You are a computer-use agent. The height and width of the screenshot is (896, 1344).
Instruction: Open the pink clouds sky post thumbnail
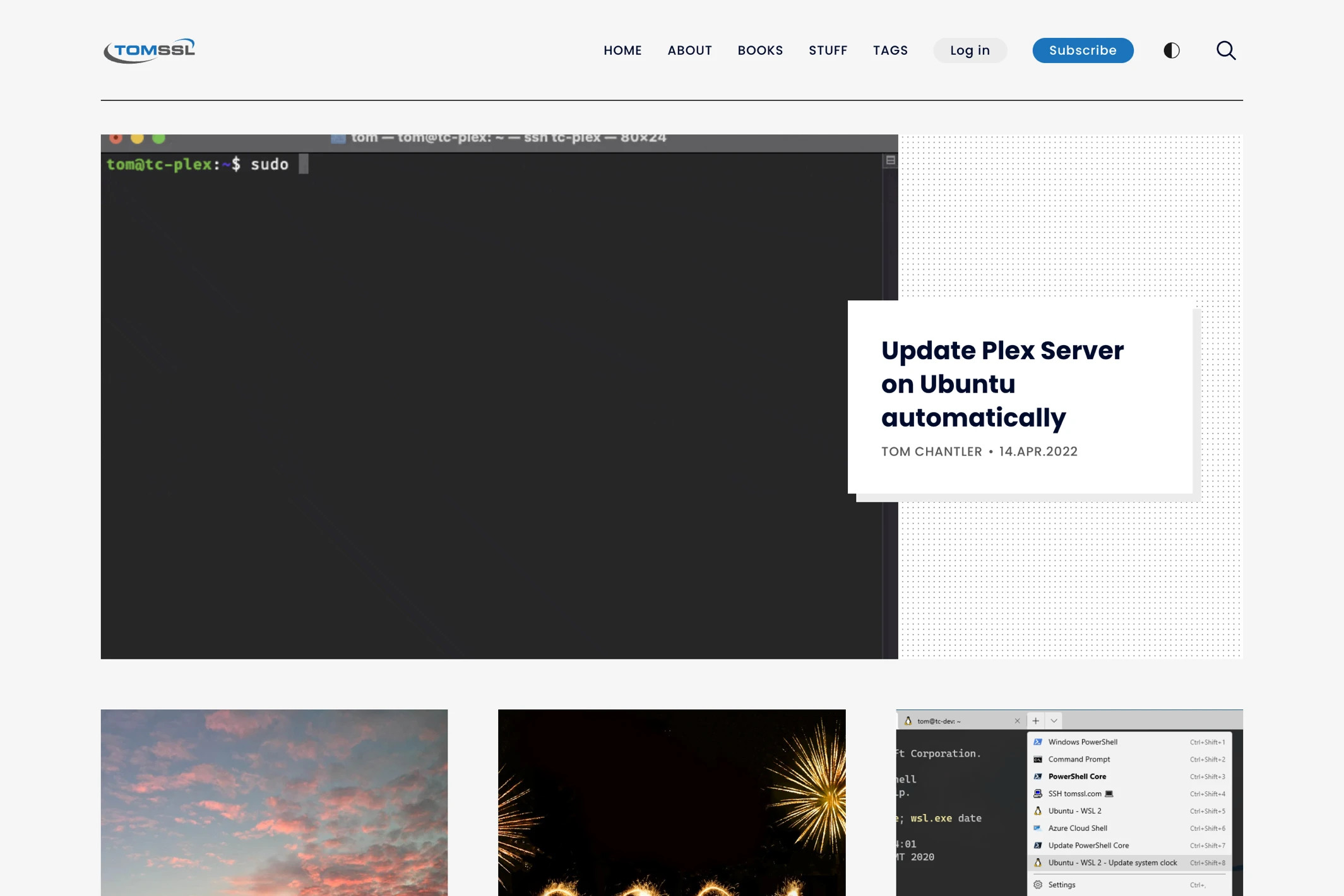[x=274, y=803]
